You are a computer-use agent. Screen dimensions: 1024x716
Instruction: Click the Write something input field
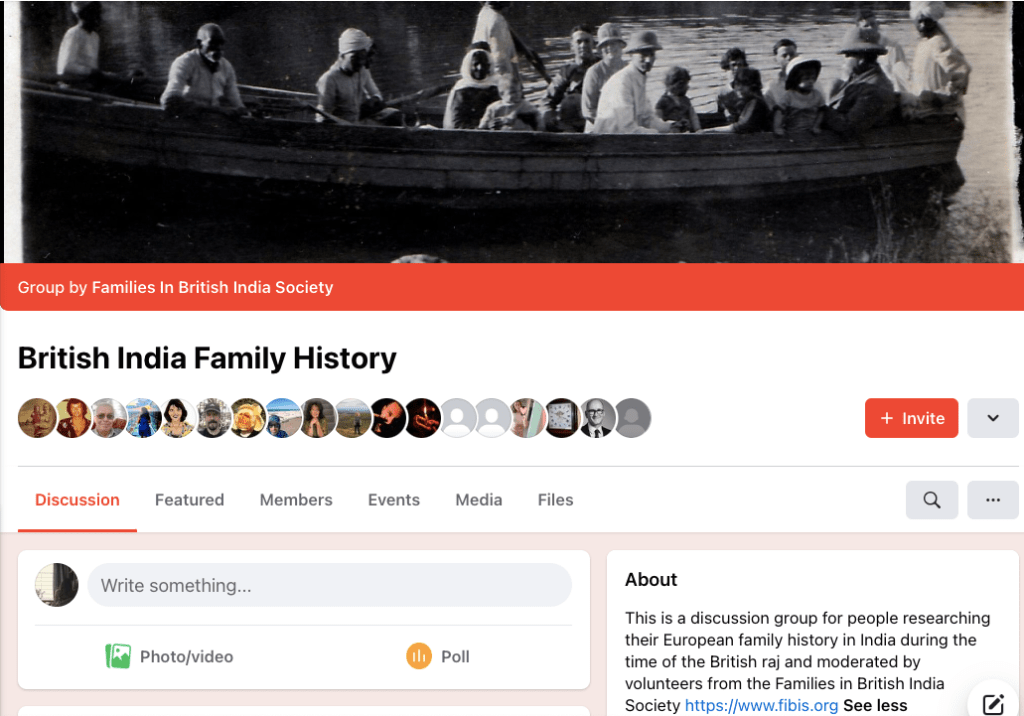click(x=330, y=585)
